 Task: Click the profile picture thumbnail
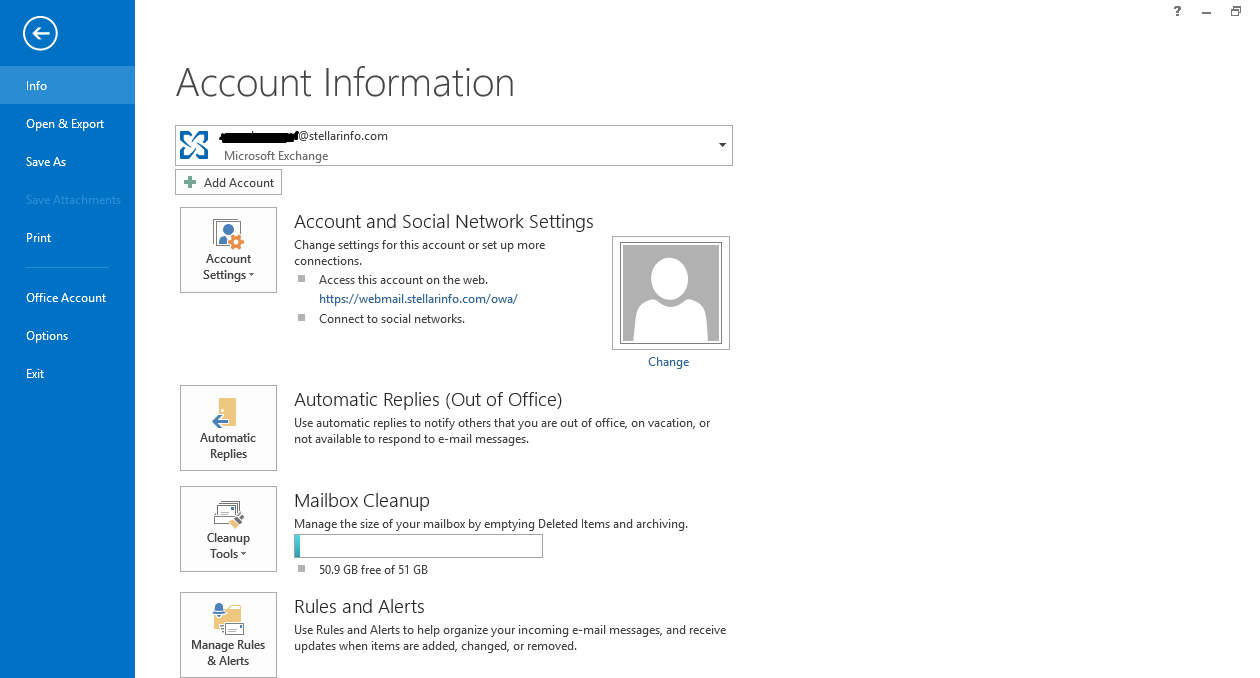coord(670,292)
